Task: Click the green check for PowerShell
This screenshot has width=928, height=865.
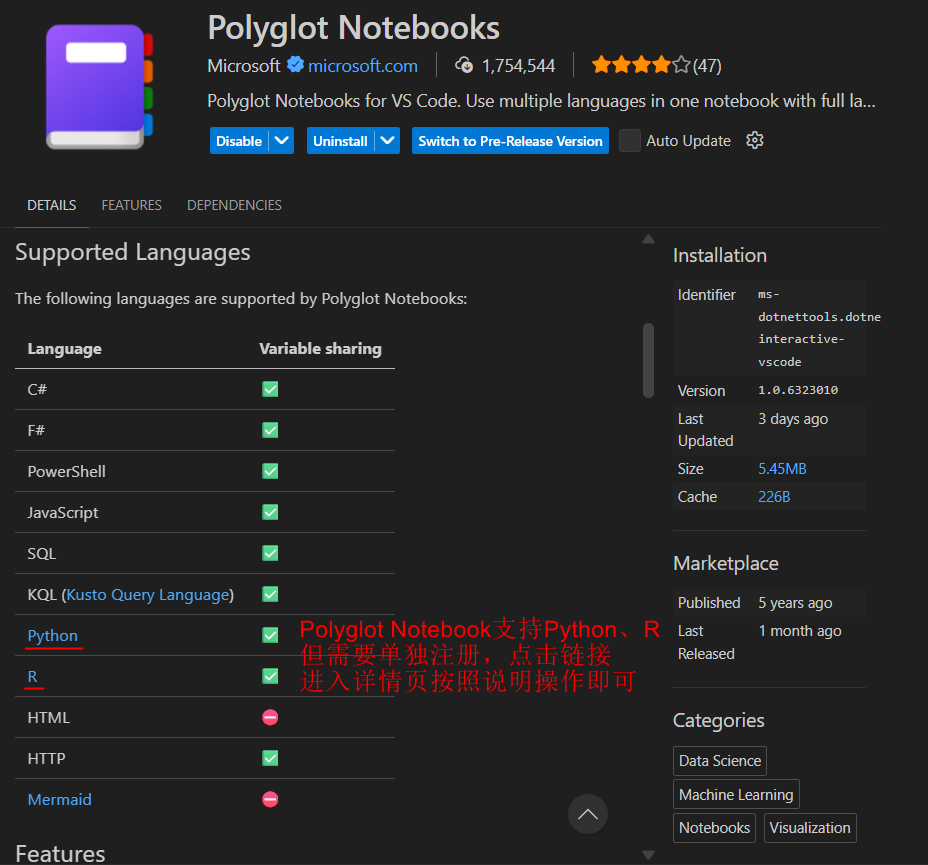Action: click(x=270, y=471)
